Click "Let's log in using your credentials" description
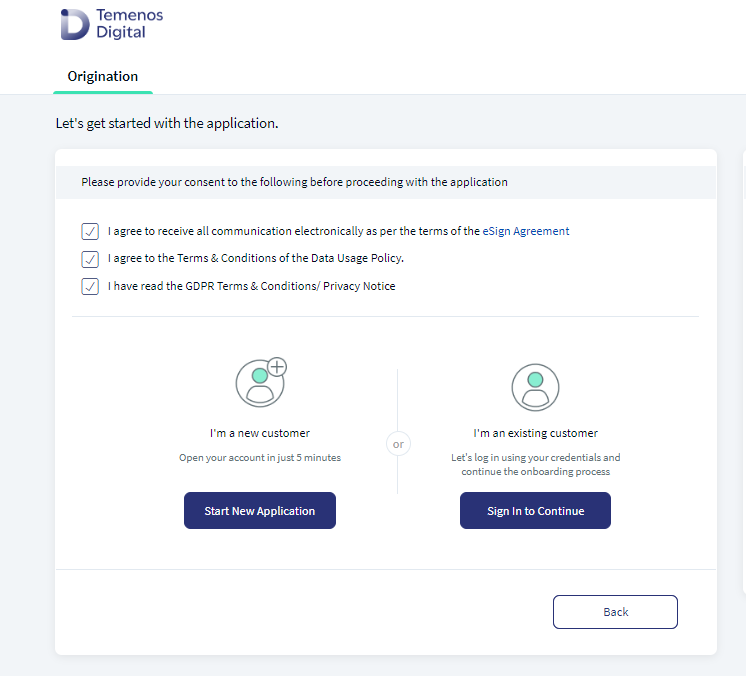 (x=535, y=464)
